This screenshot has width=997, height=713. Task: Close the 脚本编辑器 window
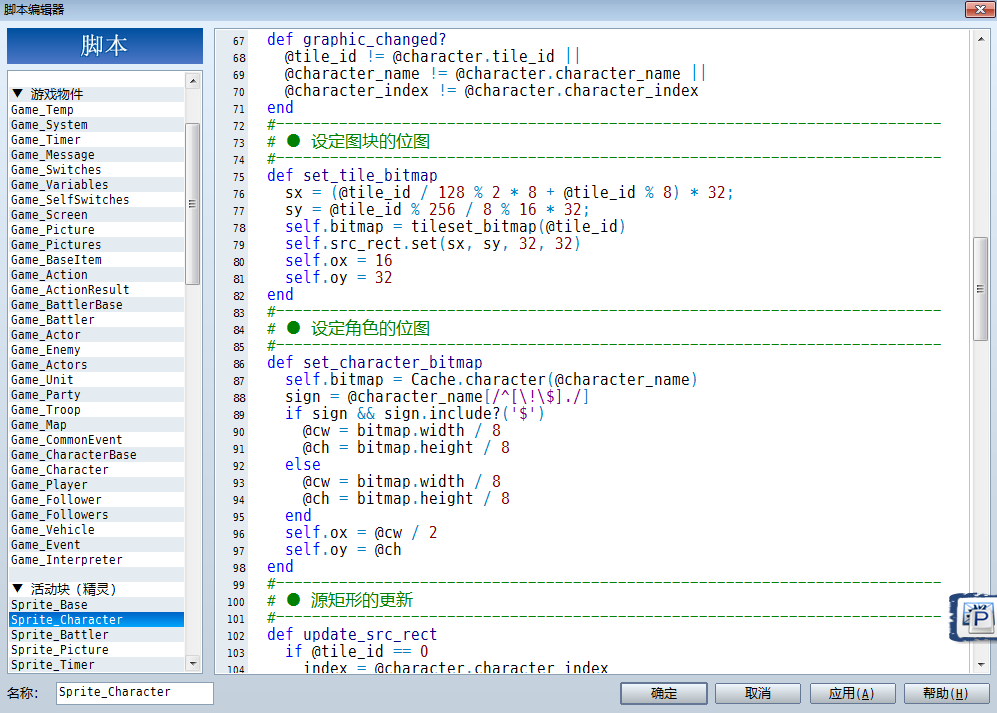coord(980,9)
